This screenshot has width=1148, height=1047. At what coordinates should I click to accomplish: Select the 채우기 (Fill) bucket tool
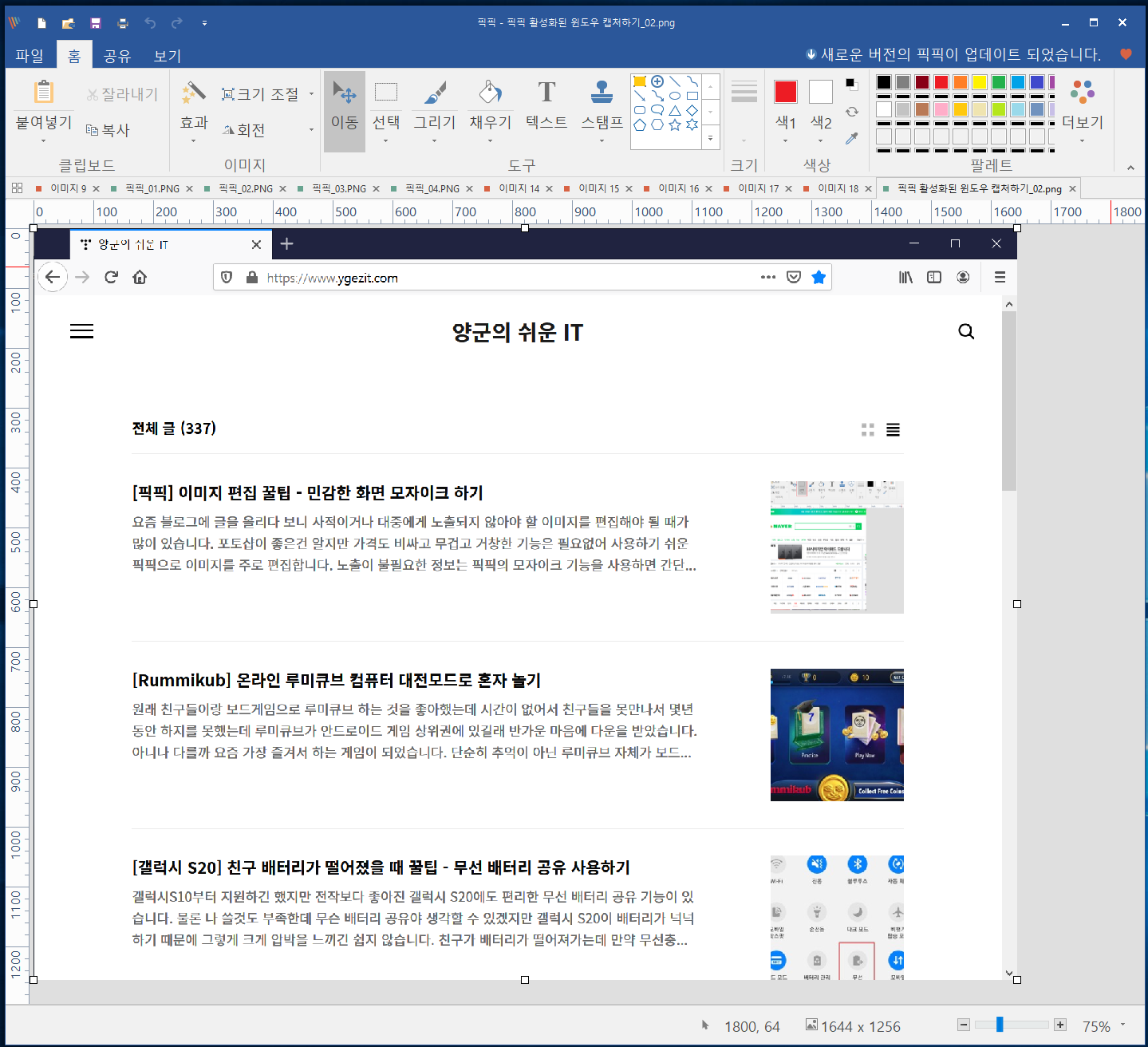point(491,105)
